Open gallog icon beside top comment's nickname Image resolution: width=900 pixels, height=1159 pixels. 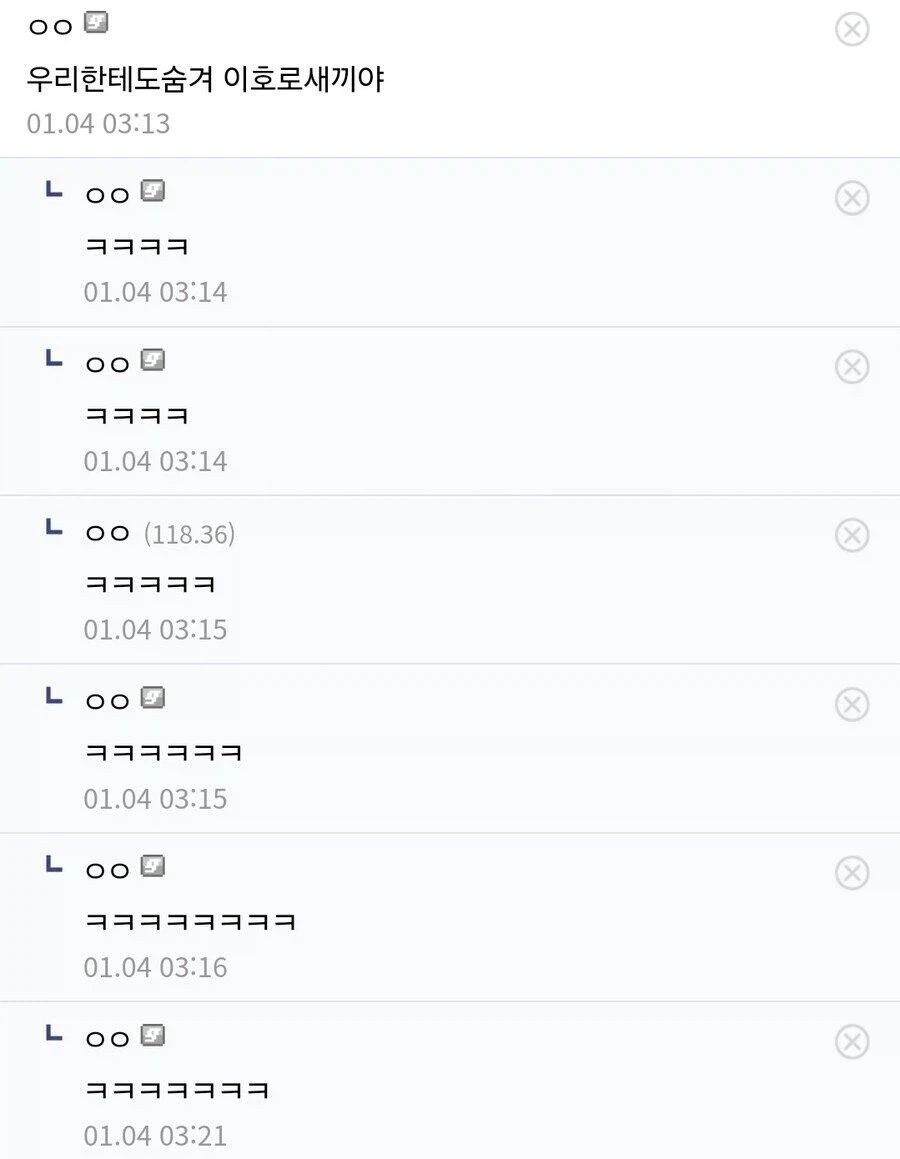pos(96,22)
